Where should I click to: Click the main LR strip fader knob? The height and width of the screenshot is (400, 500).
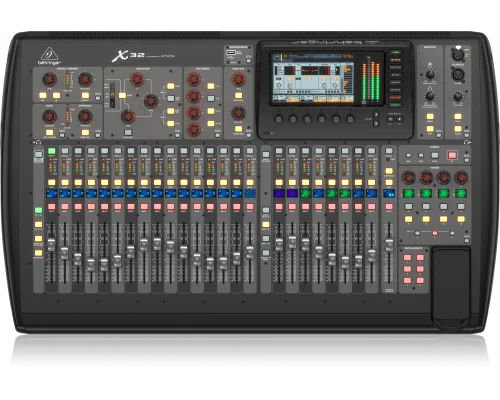click(389, 246)
